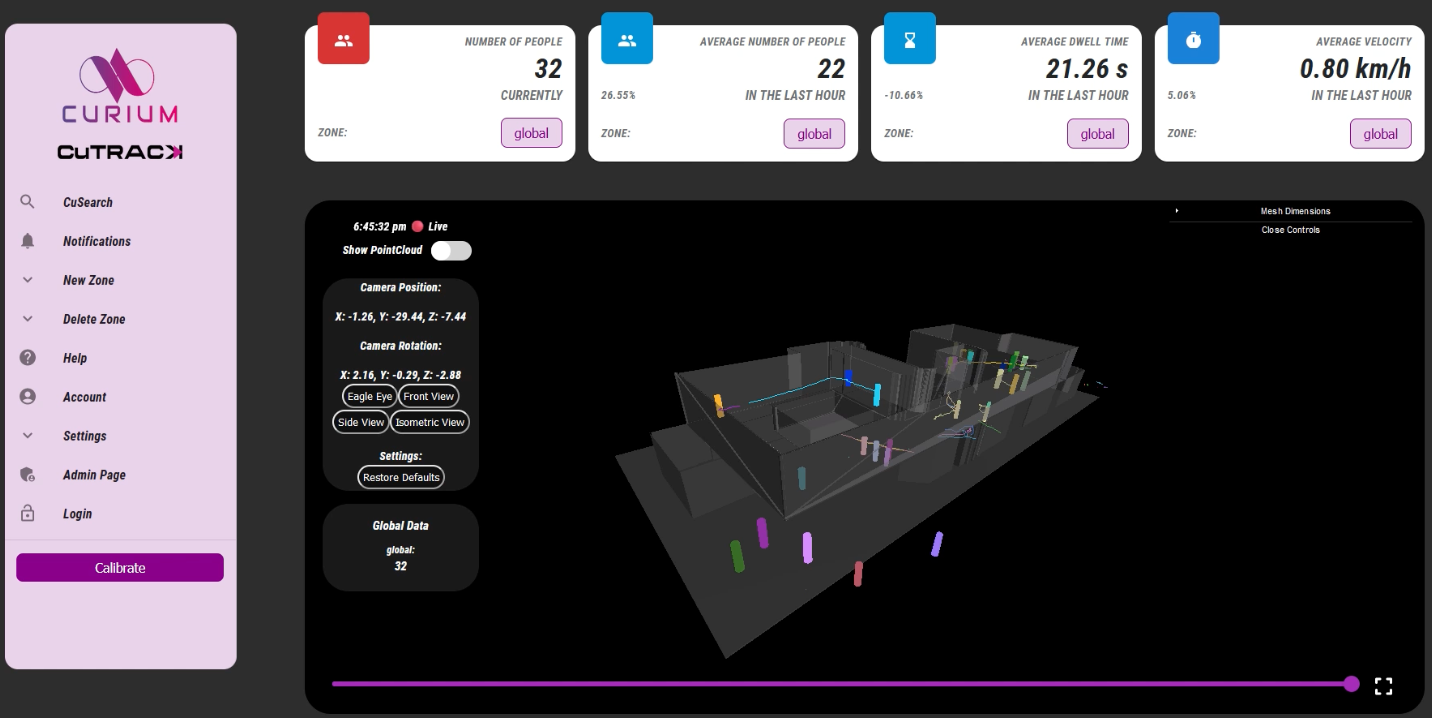Expand the New Zone menu

click(x=28, y=280)
